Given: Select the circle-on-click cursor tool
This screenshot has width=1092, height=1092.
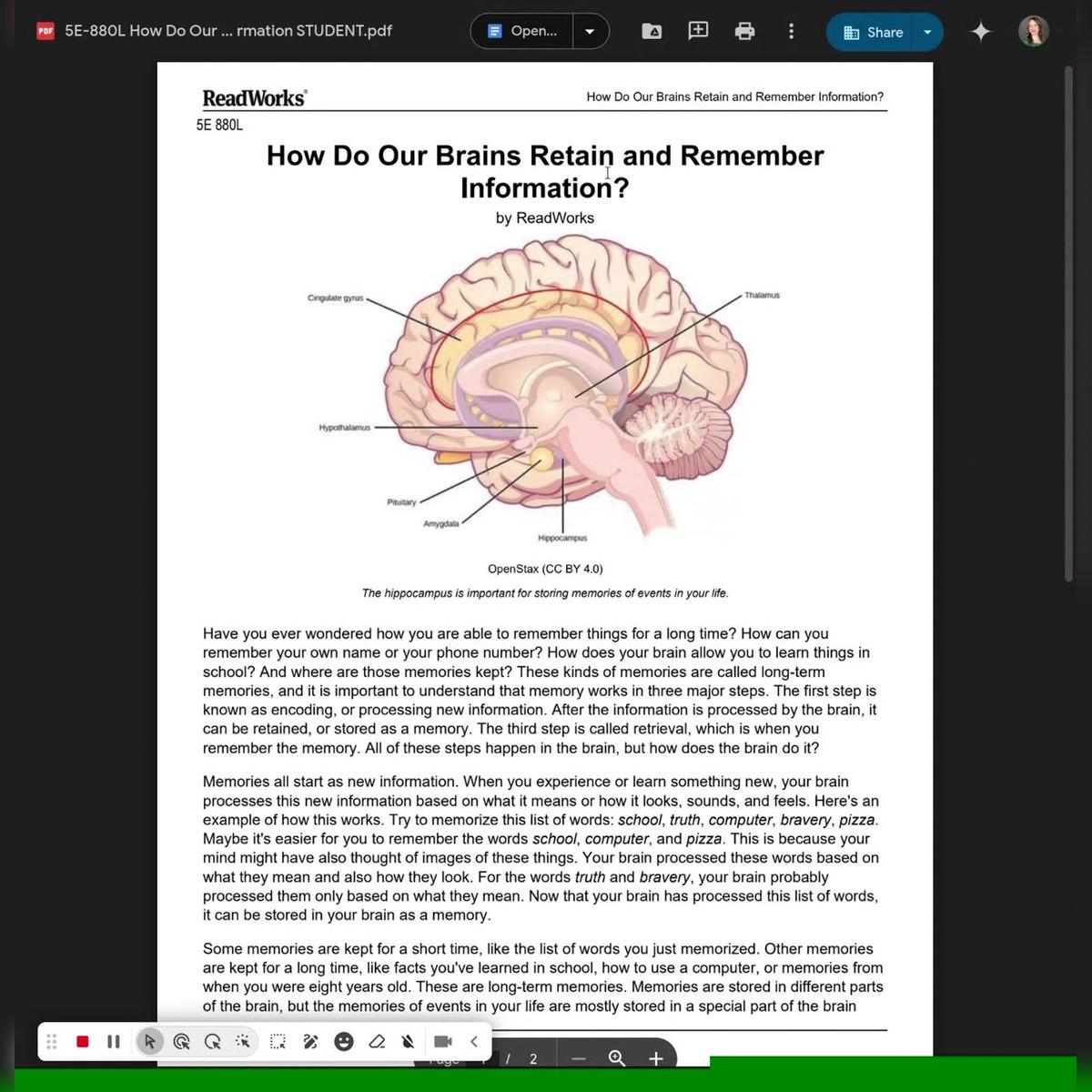Looking at the screenshot, I should 213,1042.
